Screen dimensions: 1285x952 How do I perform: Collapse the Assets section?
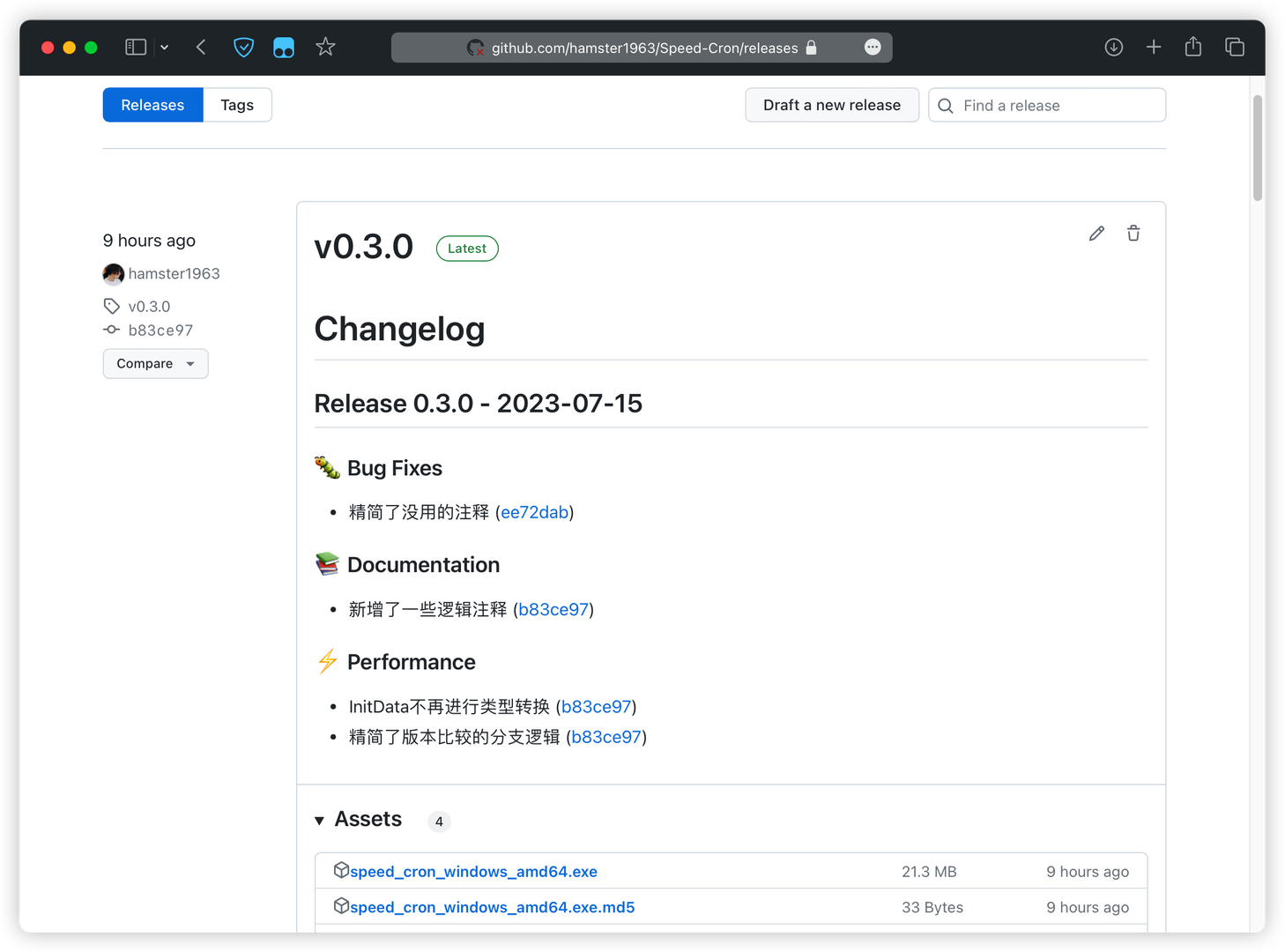(x=320, y=821)
